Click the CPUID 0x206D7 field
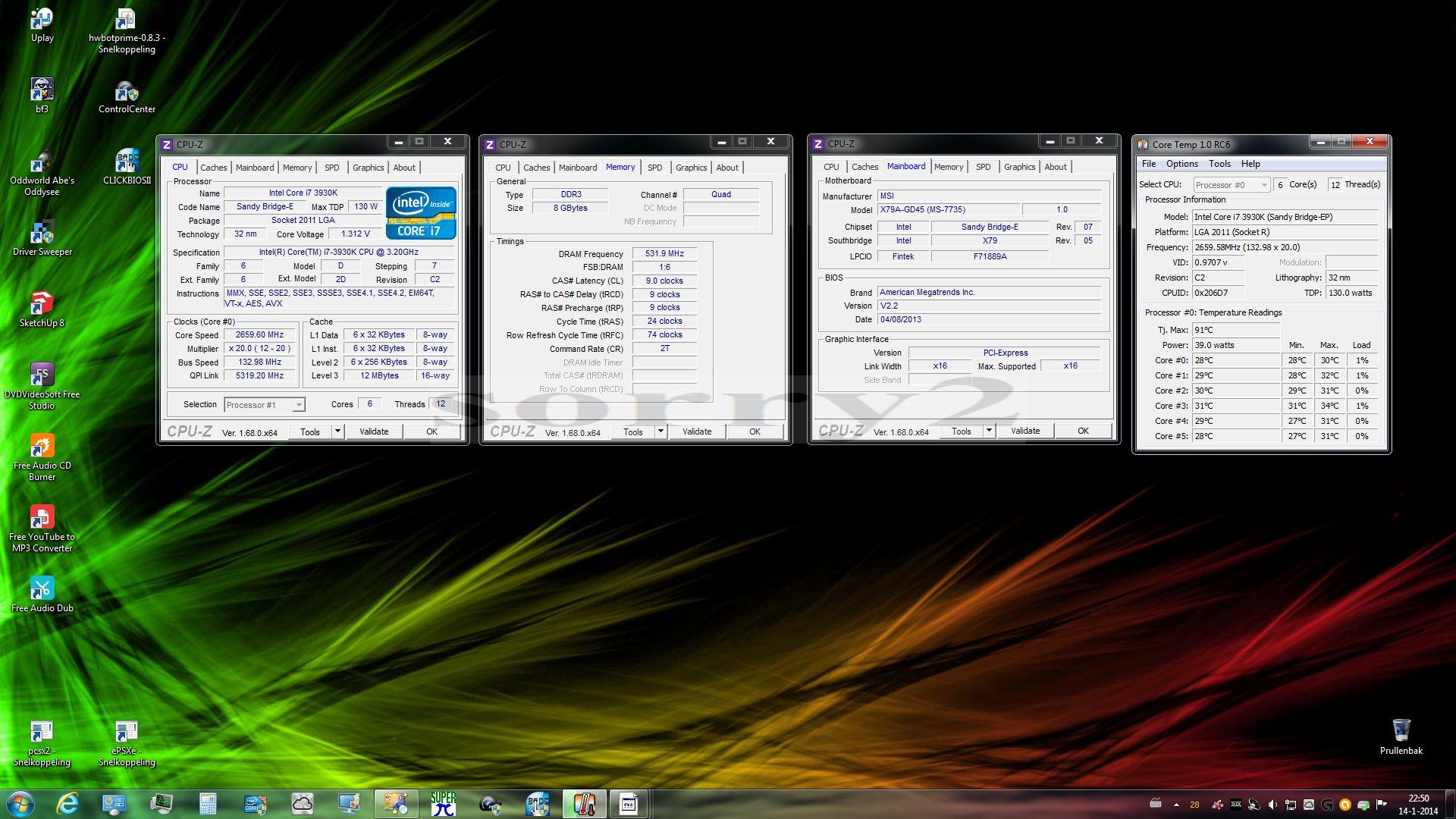Viewport: 1456px width, 819px height. (1219, 293)
